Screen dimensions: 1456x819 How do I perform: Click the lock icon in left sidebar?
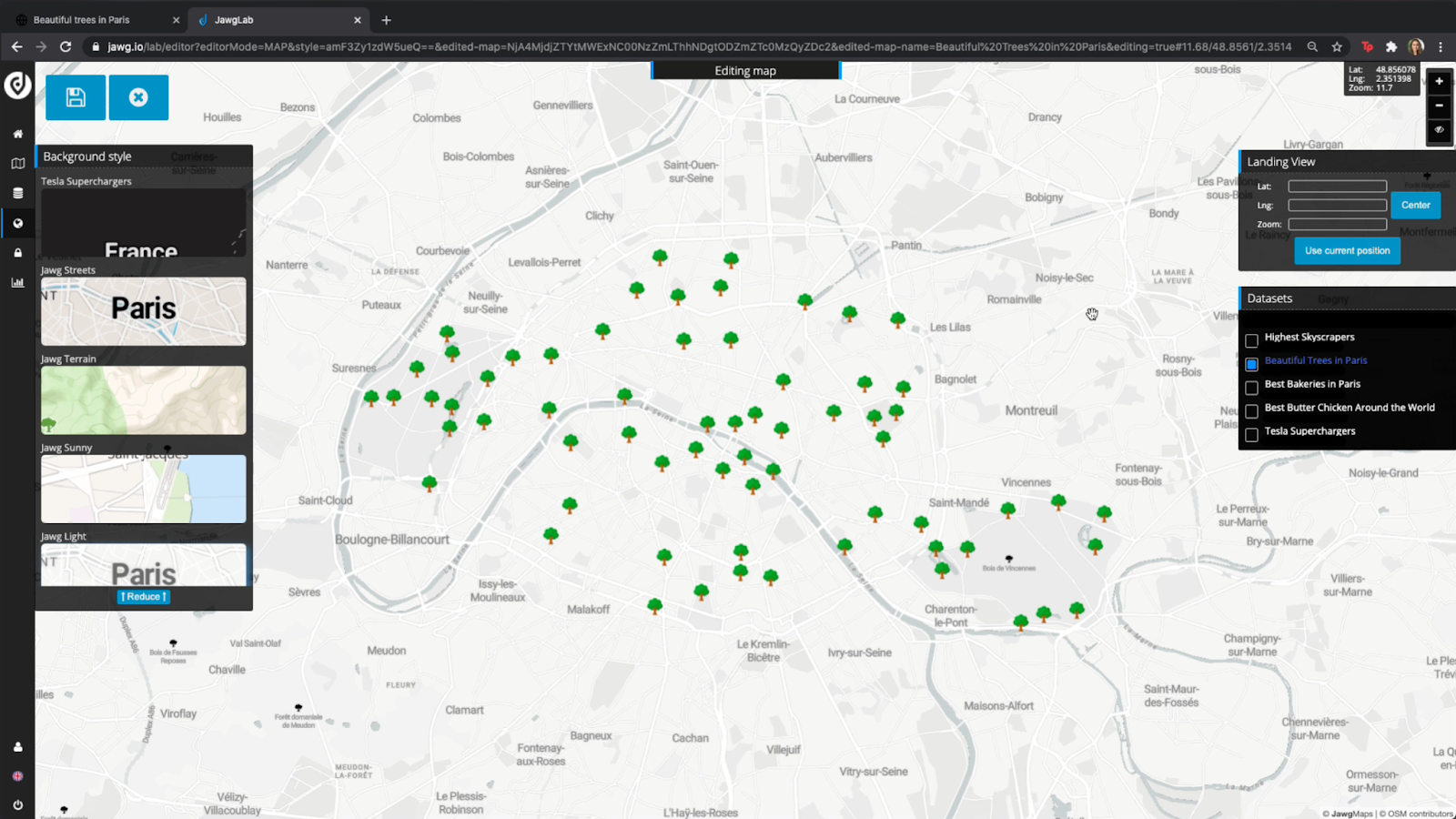tap(17, 253)
